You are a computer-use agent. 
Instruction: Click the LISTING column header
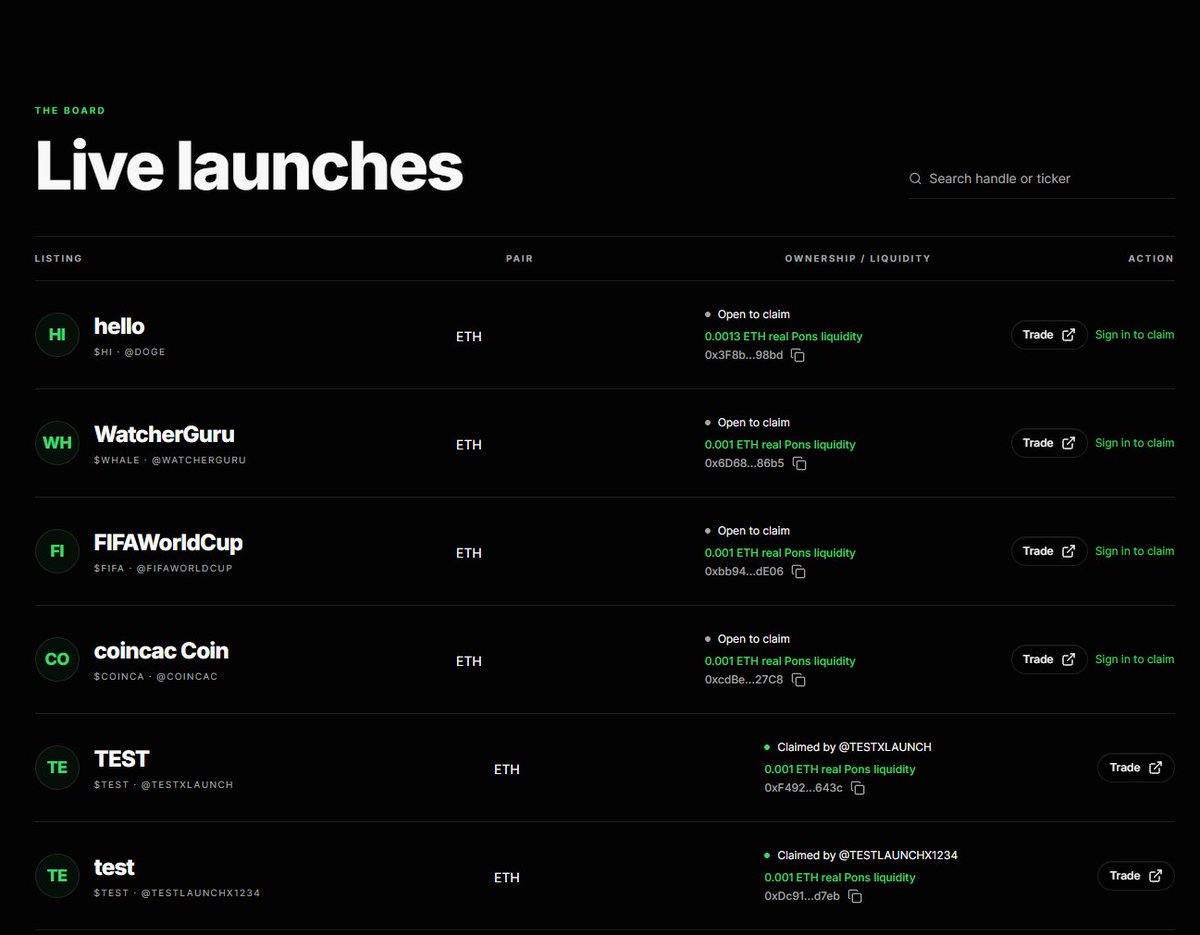click(x=58, y=258)
